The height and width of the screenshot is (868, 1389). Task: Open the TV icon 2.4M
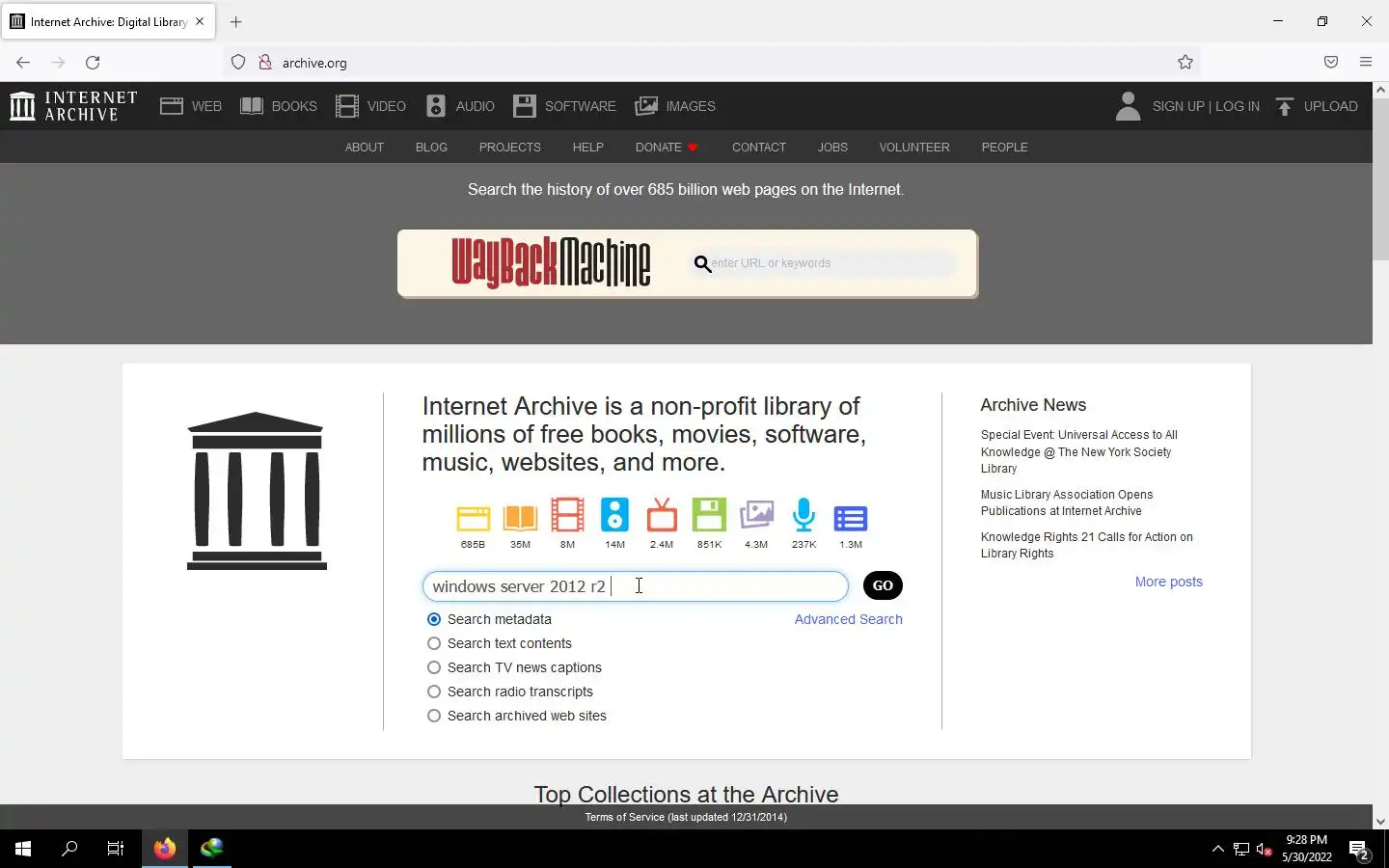[662, 515]
